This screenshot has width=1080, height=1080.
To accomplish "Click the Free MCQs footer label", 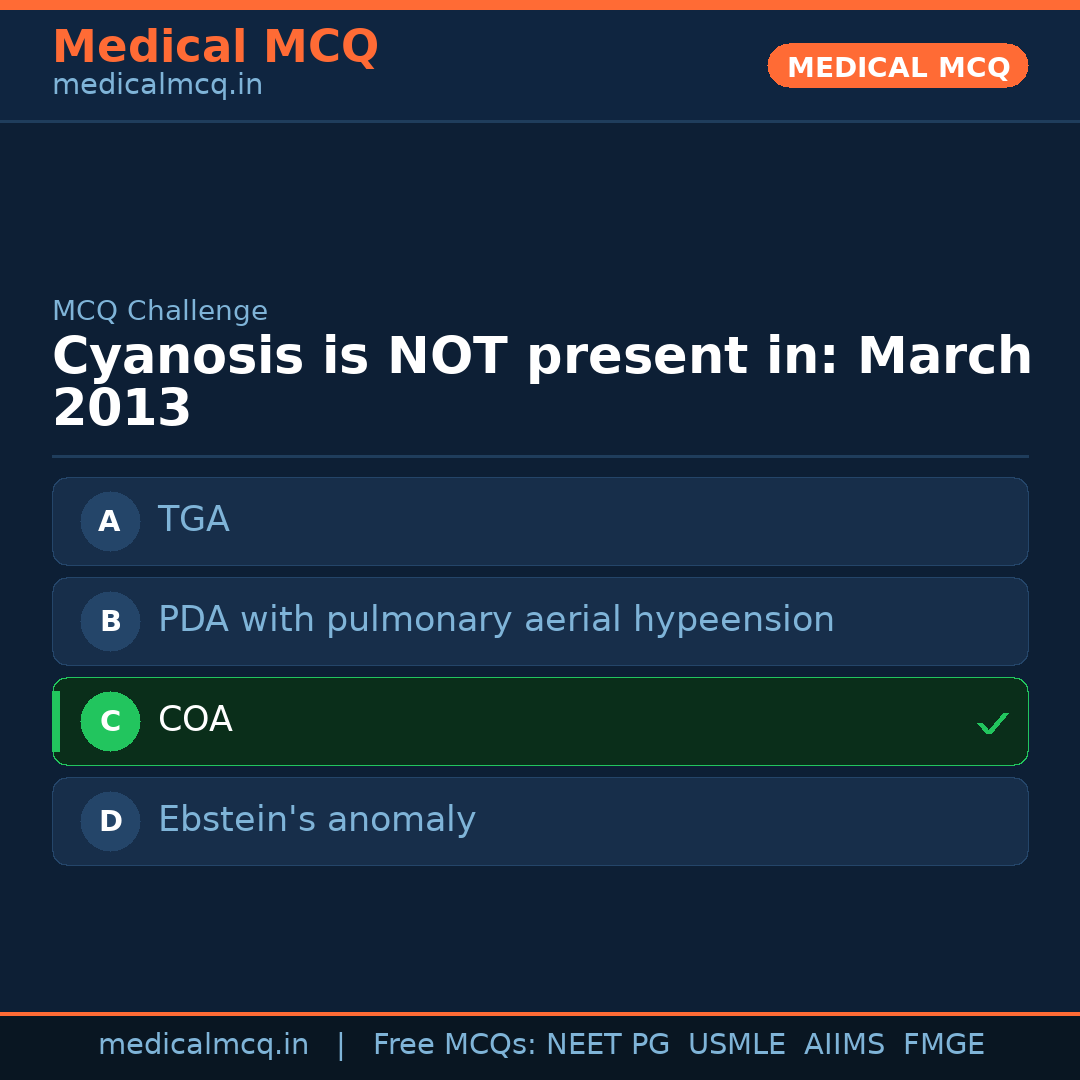I will 454,1045.
